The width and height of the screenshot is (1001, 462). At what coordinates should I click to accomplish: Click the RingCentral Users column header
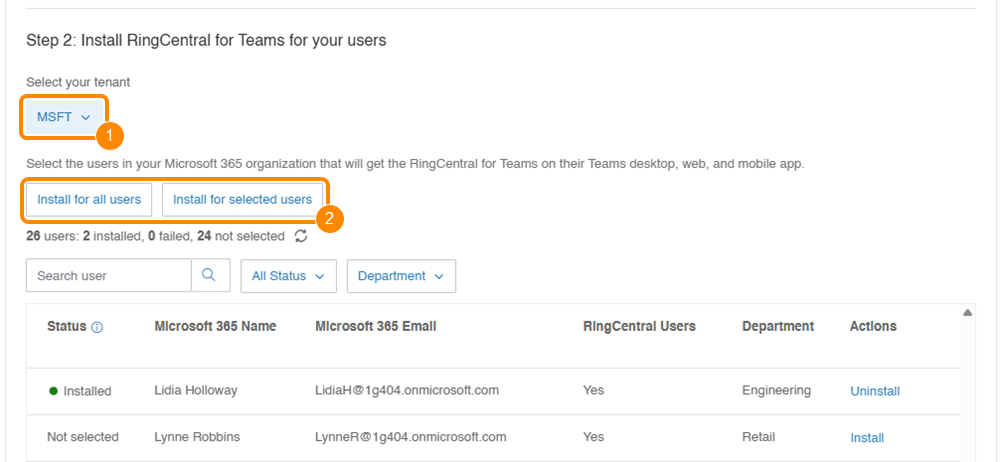pos(639,326)
